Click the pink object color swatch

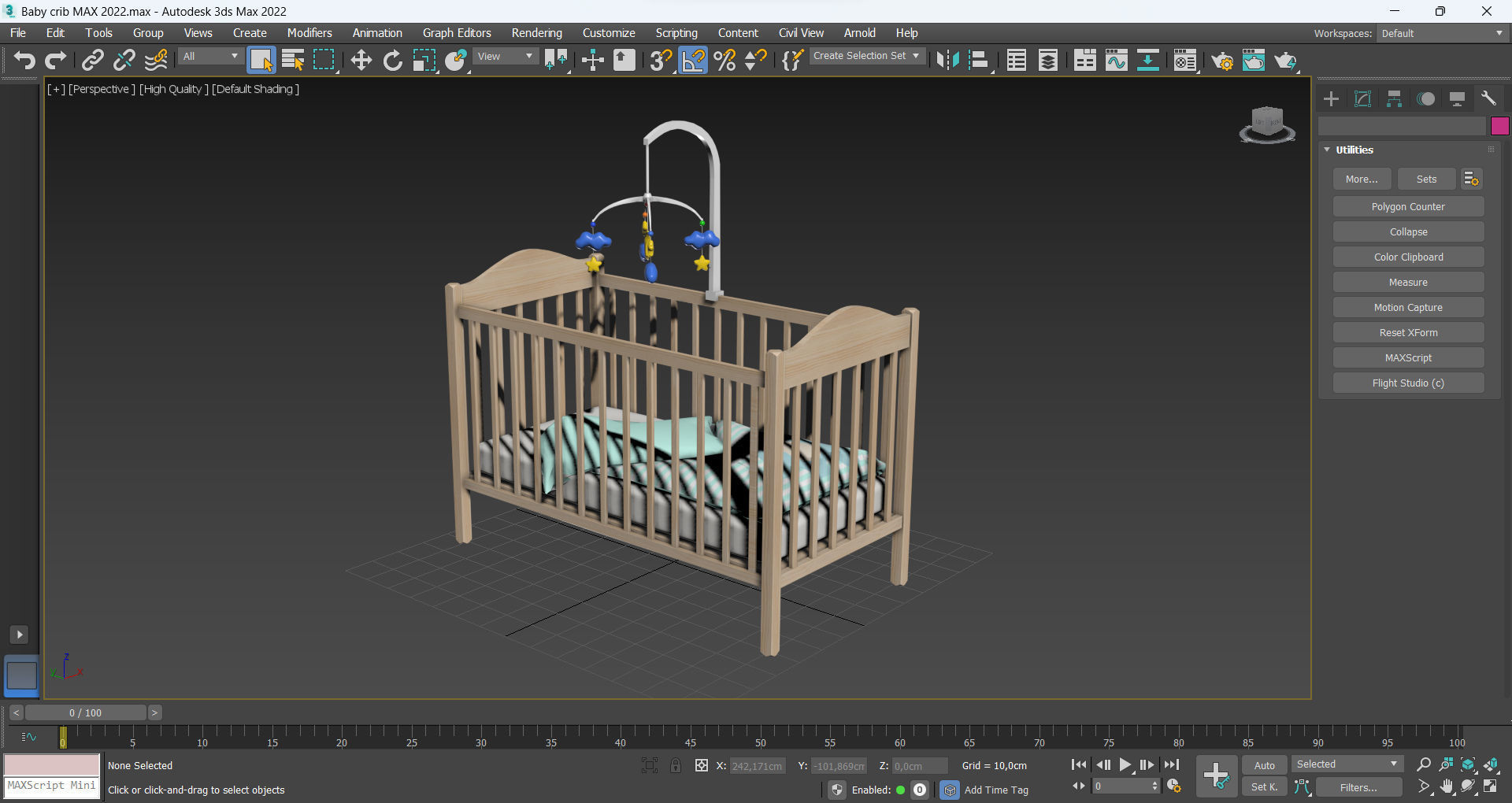pyautogui.click(x=1499, y=126)
